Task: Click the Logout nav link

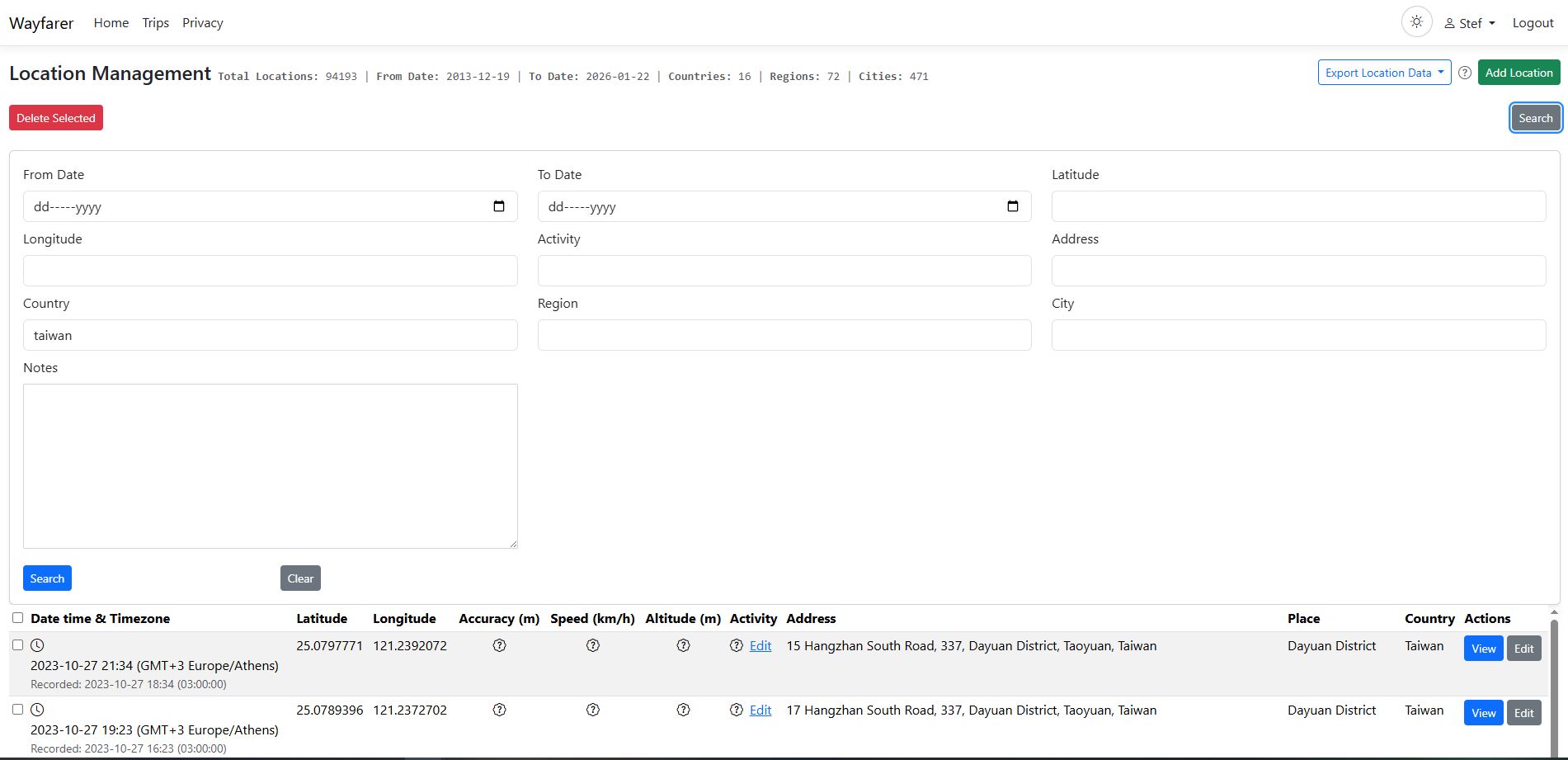Action: pos(1533,23)
